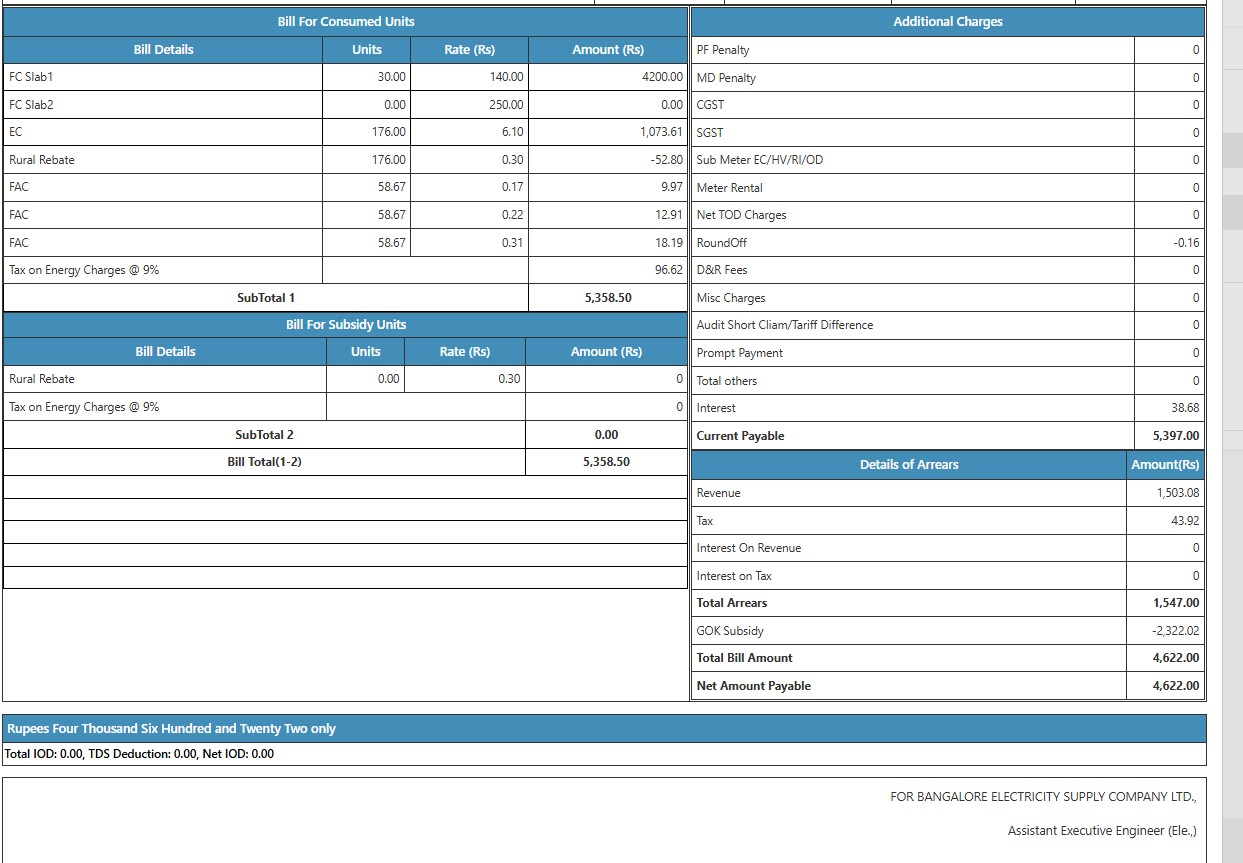Click the Meter Rental label
This screenshot has height=863, width=1243.
[x=730, y=188]
